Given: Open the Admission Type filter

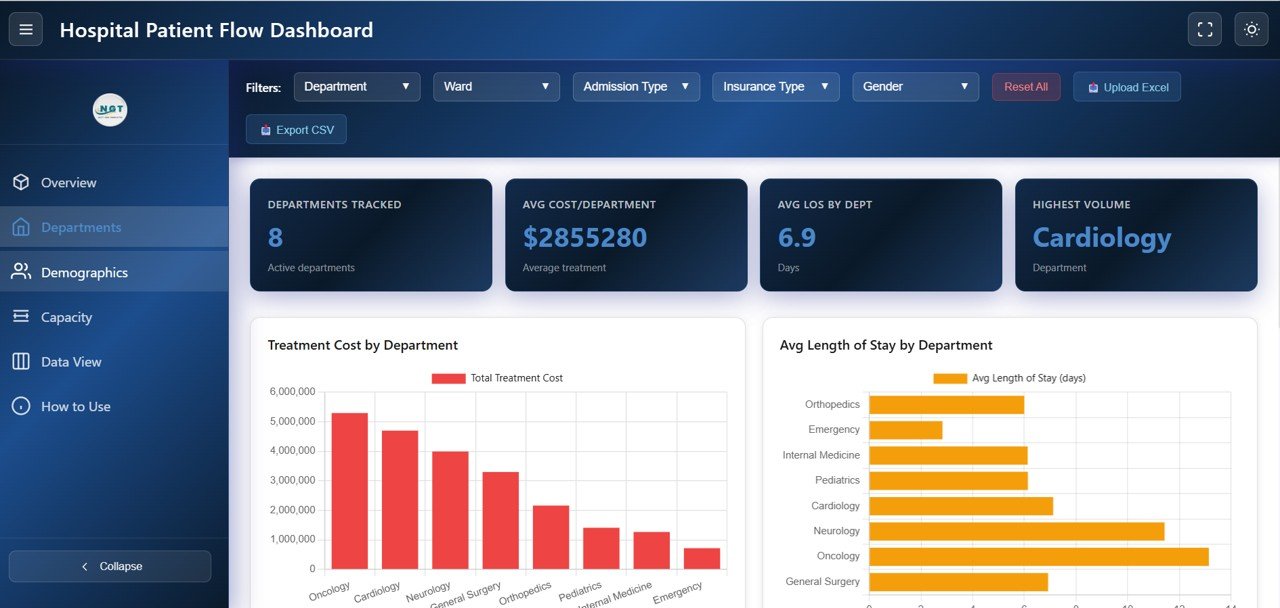Looking at the screenshot, I should tap(636, 87).
